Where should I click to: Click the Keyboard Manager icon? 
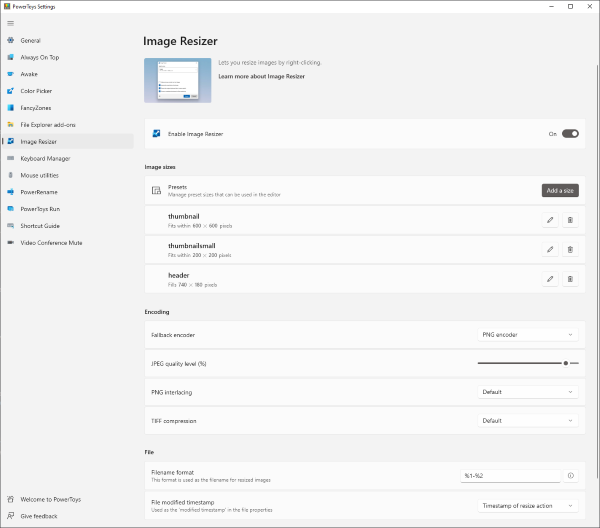tap(11, 158)
